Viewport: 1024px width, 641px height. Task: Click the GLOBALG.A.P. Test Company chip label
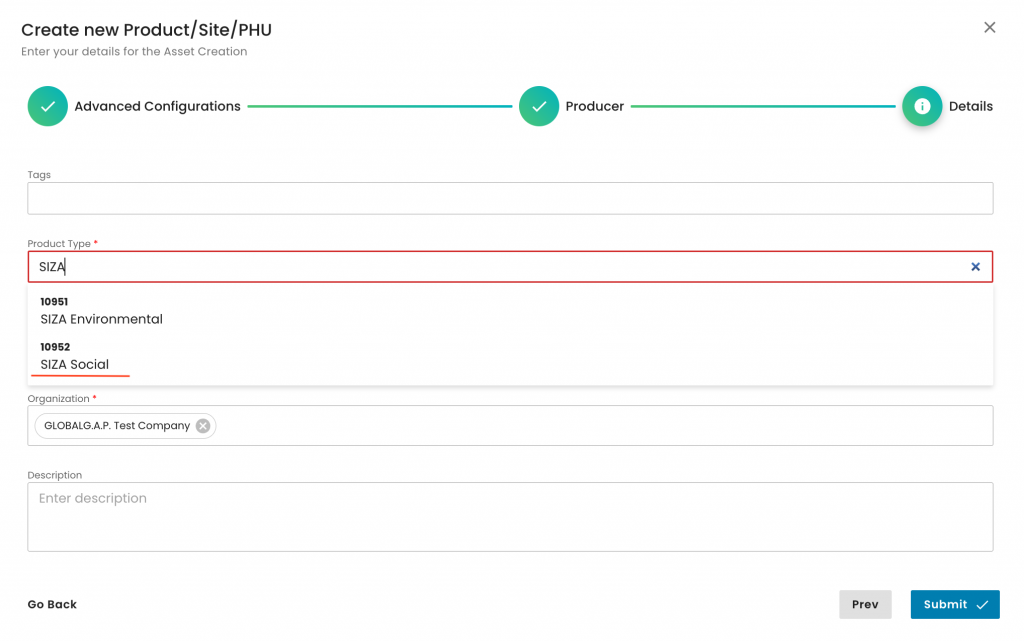point(117,426)
